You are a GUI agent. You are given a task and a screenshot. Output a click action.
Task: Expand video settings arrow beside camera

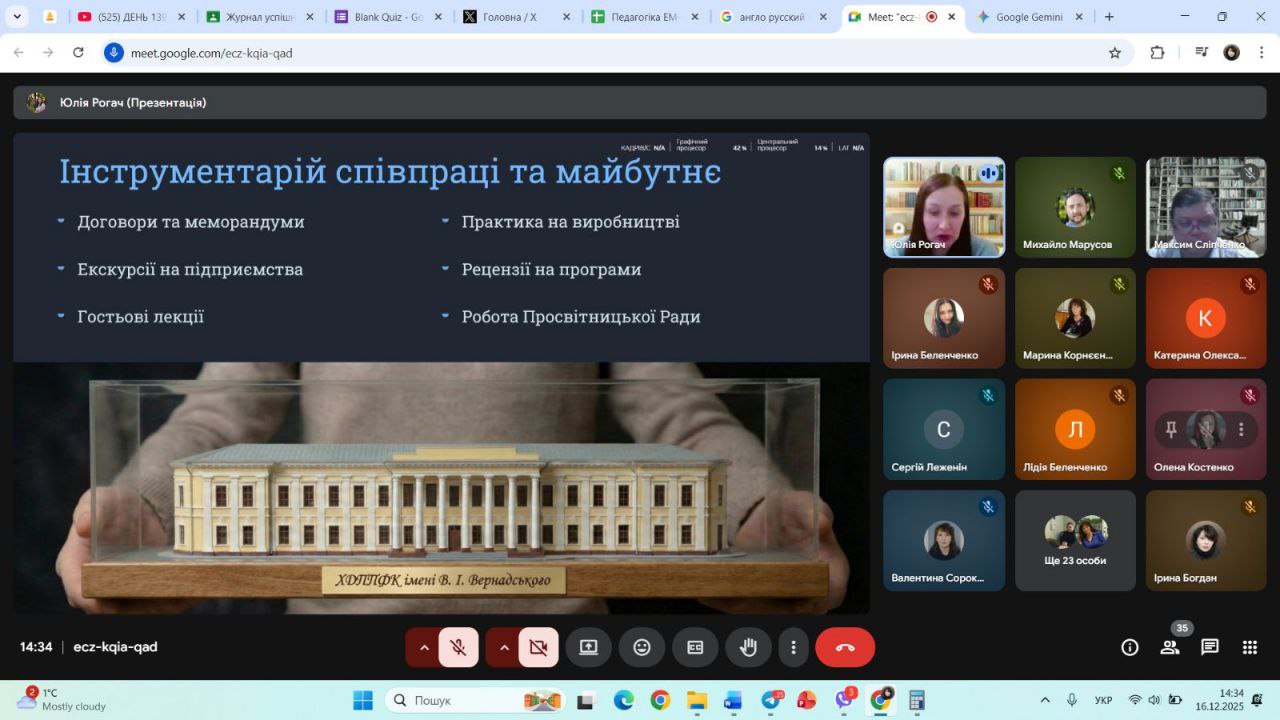[x=504, y=647]
